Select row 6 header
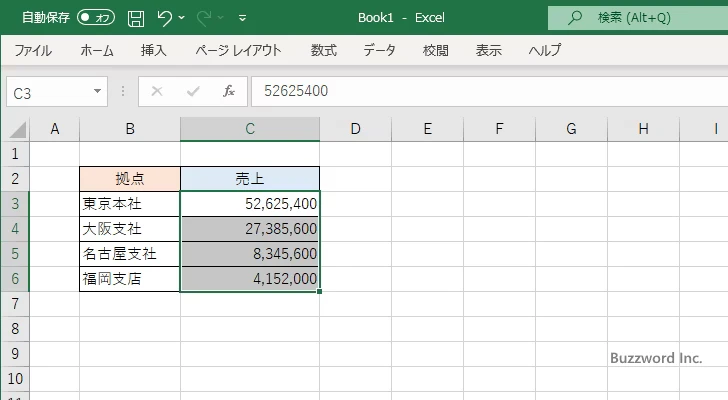Image resolution: width=728 pixels, height=400 pixels. [15, 279]
